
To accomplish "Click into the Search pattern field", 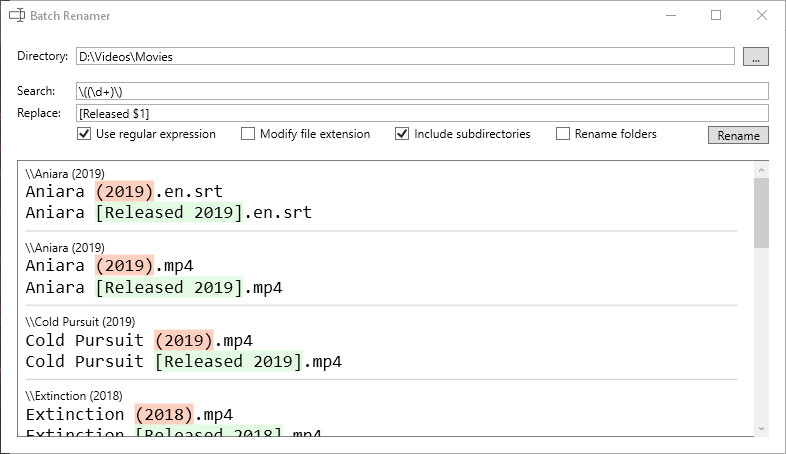I will click(421, 91).
